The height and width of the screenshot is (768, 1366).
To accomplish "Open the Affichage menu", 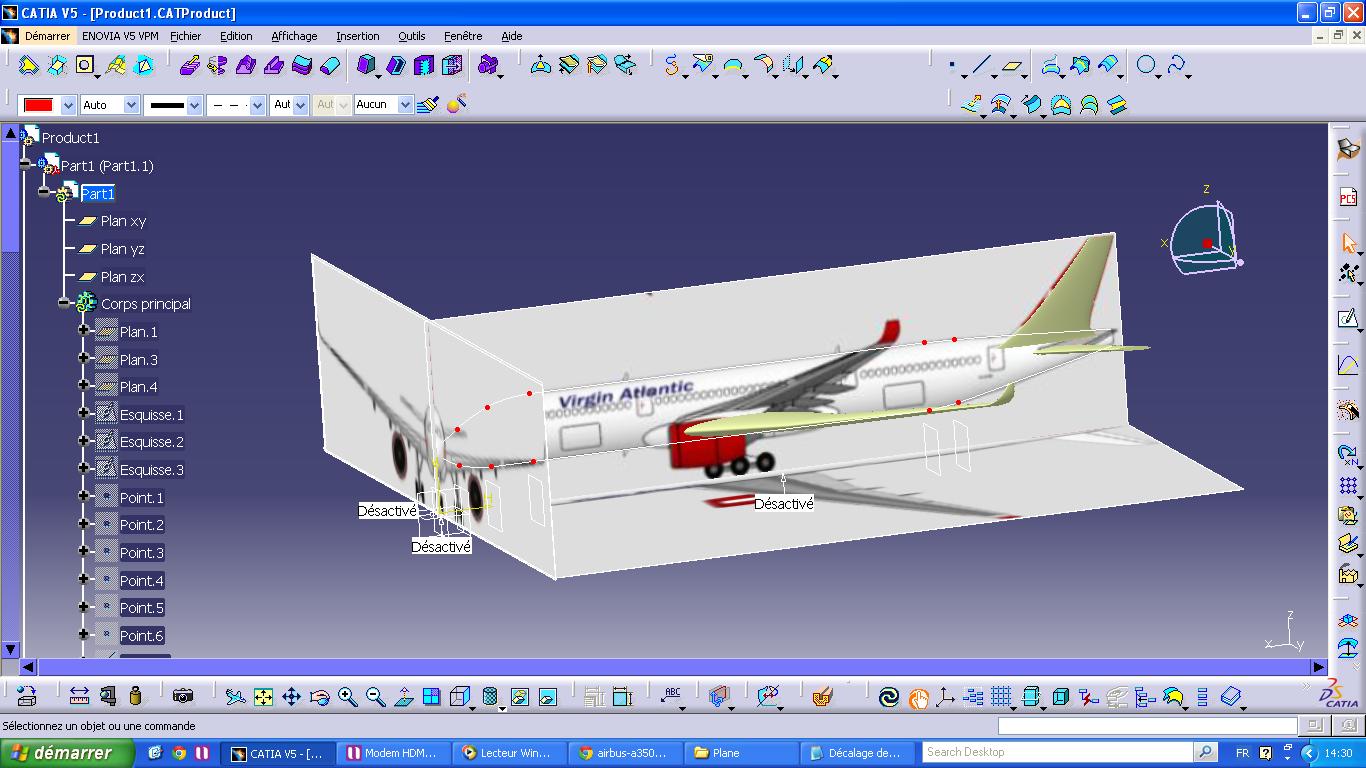I will pos(294,36).
